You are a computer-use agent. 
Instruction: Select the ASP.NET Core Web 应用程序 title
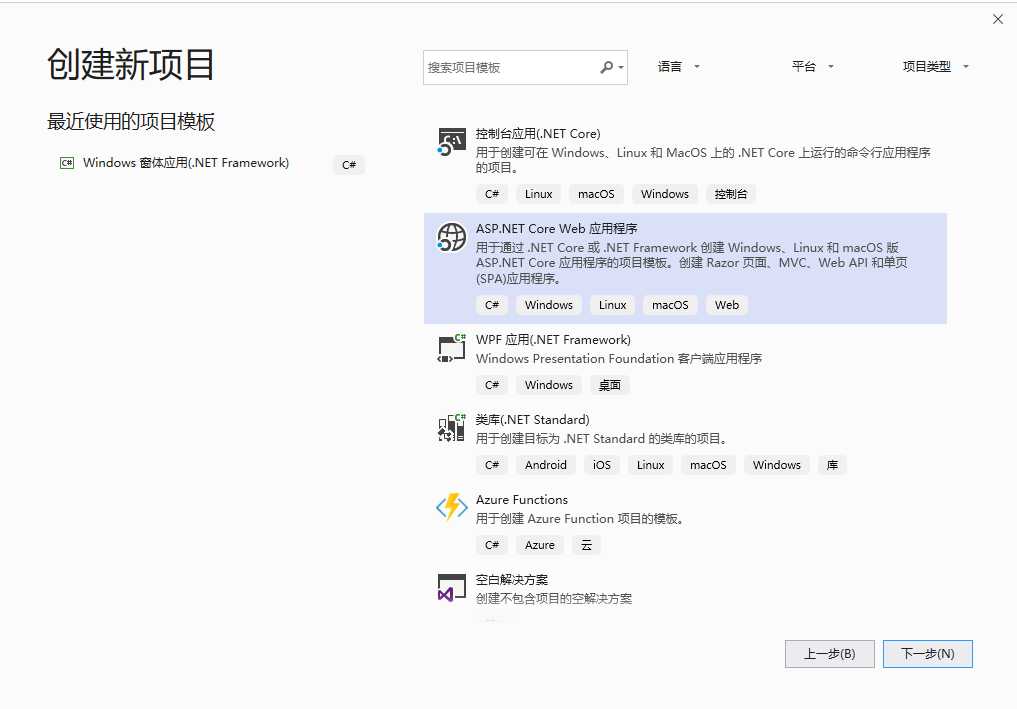pyautogui.click(x=556, y=228)
